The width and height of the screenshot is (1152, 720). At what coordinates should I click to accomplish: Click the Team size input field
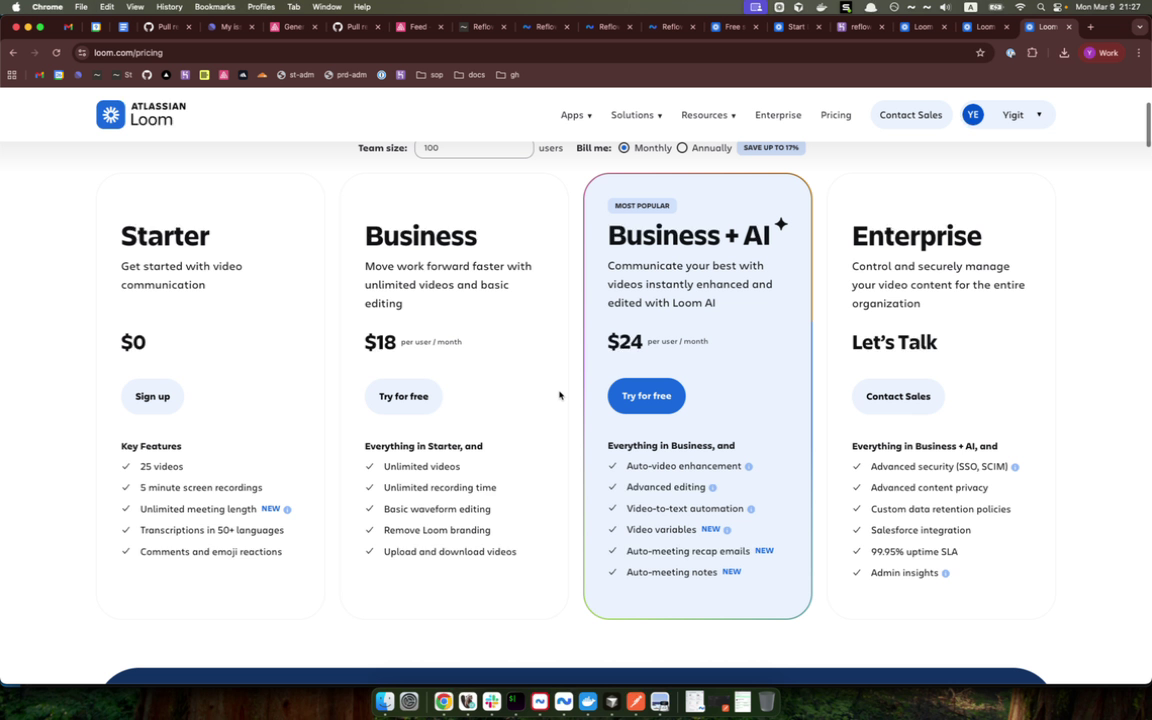474,148
